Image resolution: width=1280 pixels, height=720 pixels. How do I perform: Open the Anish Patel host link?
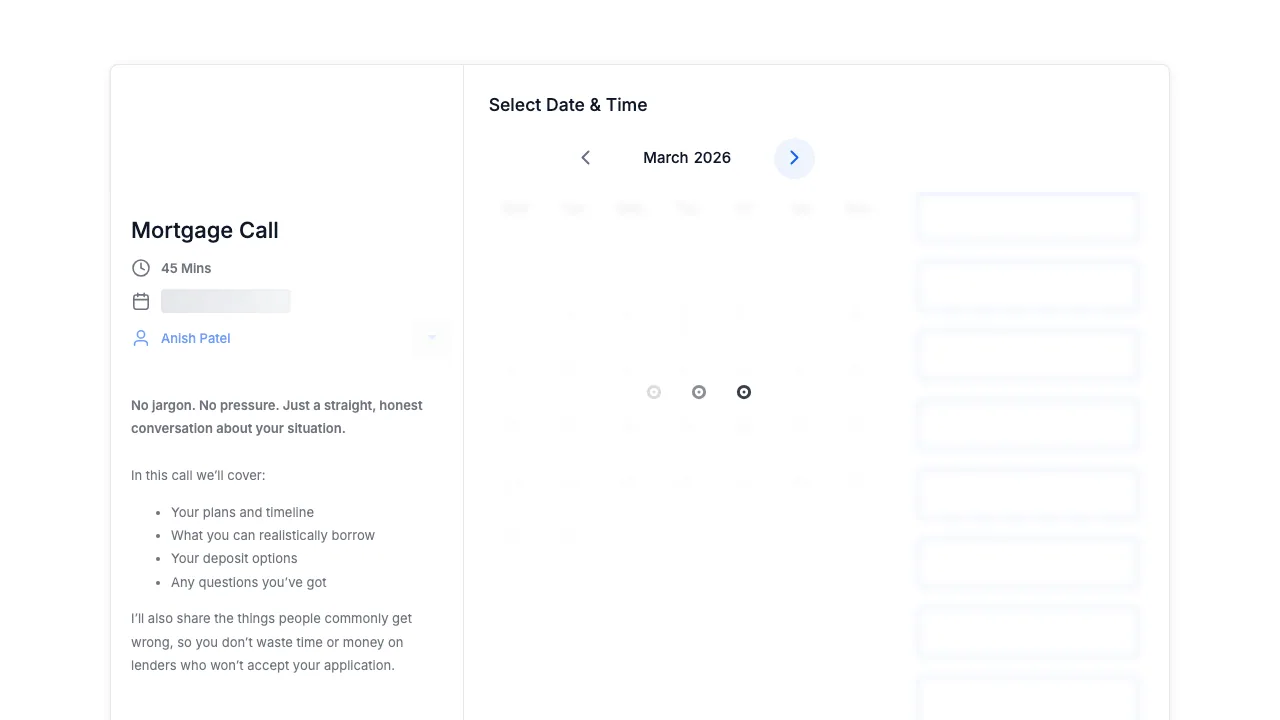click(196, 338)
